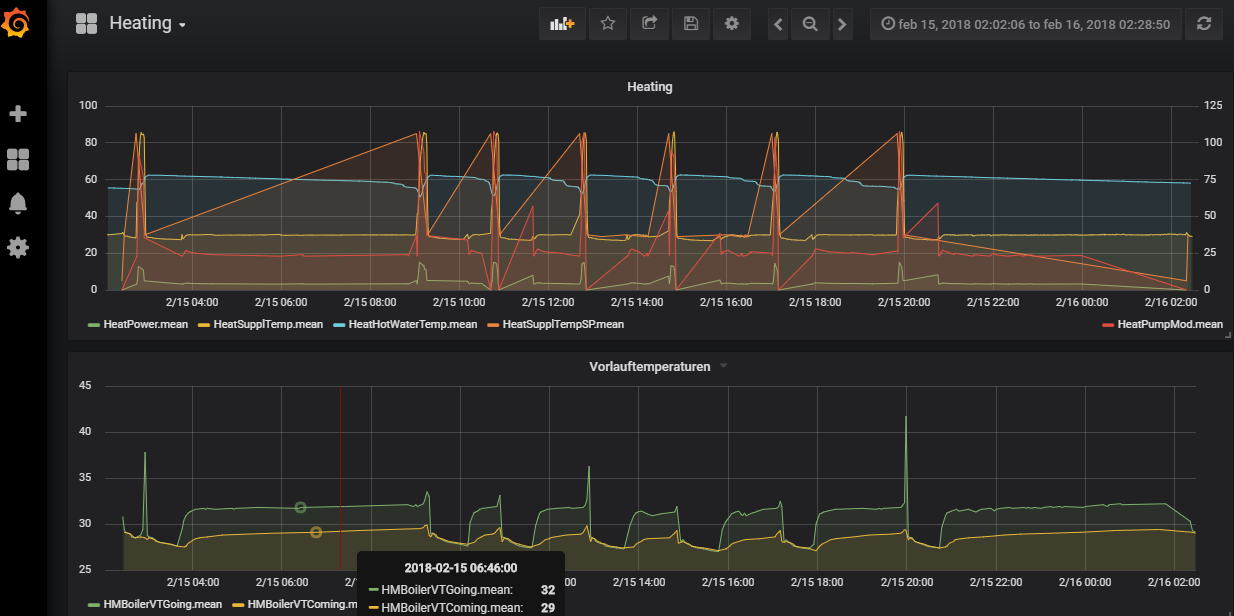Open the Create plus menu in sidebar

click(x=18, y=114)
